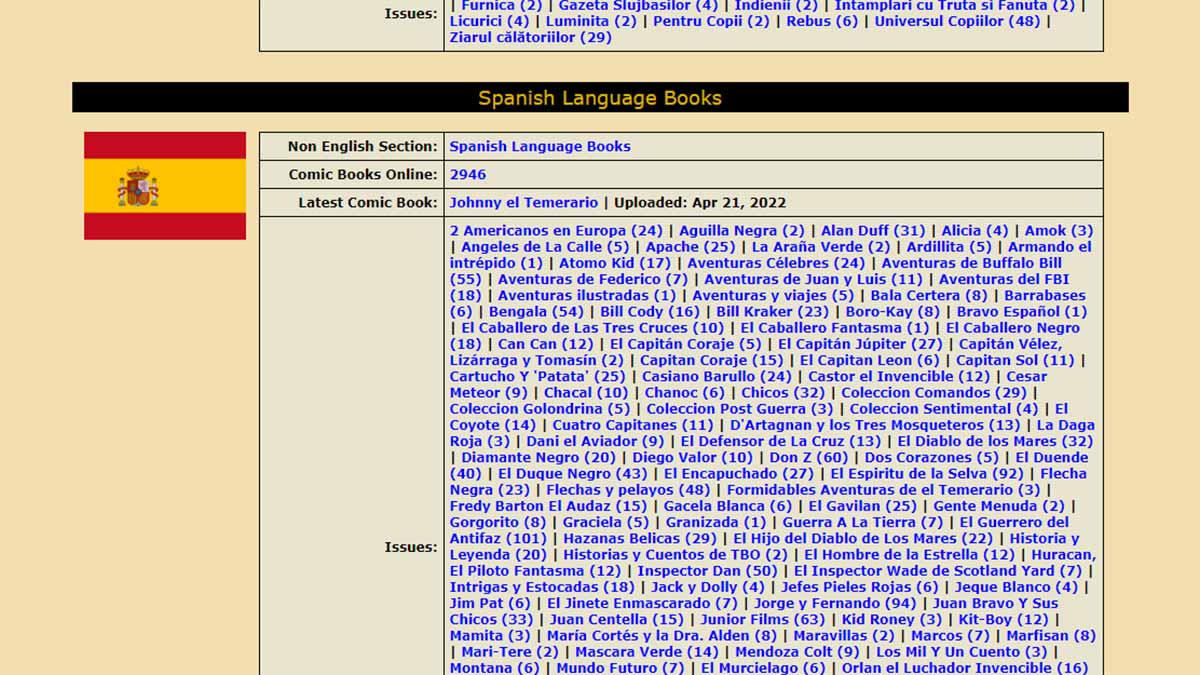Screen dimensions: 1200x675
Task: Select Bill Cody (16) series
Action: pyautogui.click(x=650, y=311)
